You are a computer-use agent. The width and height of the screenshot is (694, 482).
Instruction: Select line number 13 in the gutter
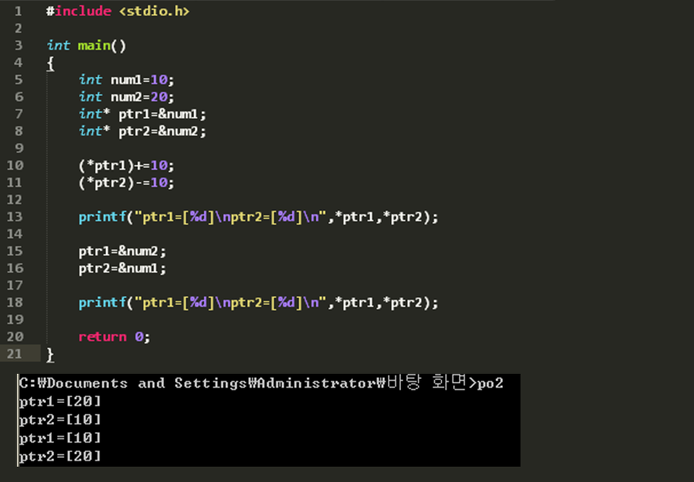point(14,217)
